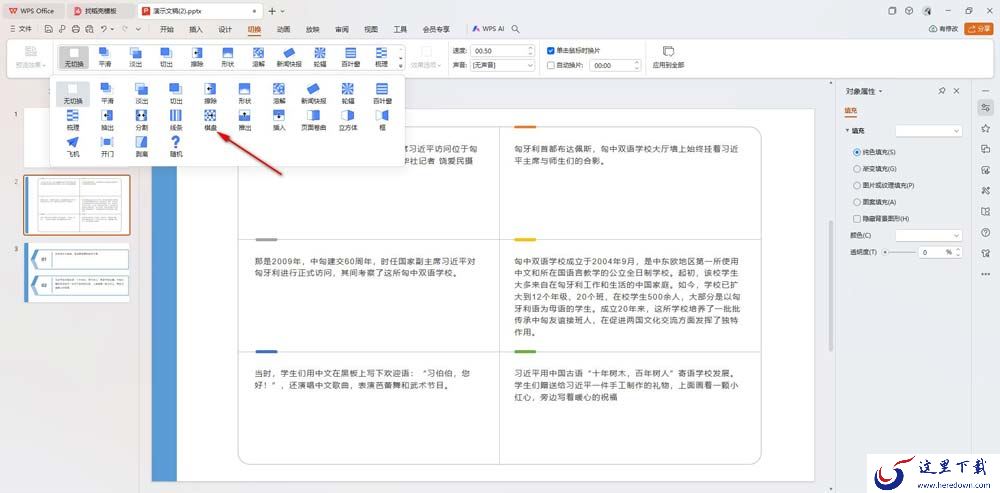Viewport: 1000px width, 493px height.
Task: Select slide 2 thumbnail
Action: (77, 205)
